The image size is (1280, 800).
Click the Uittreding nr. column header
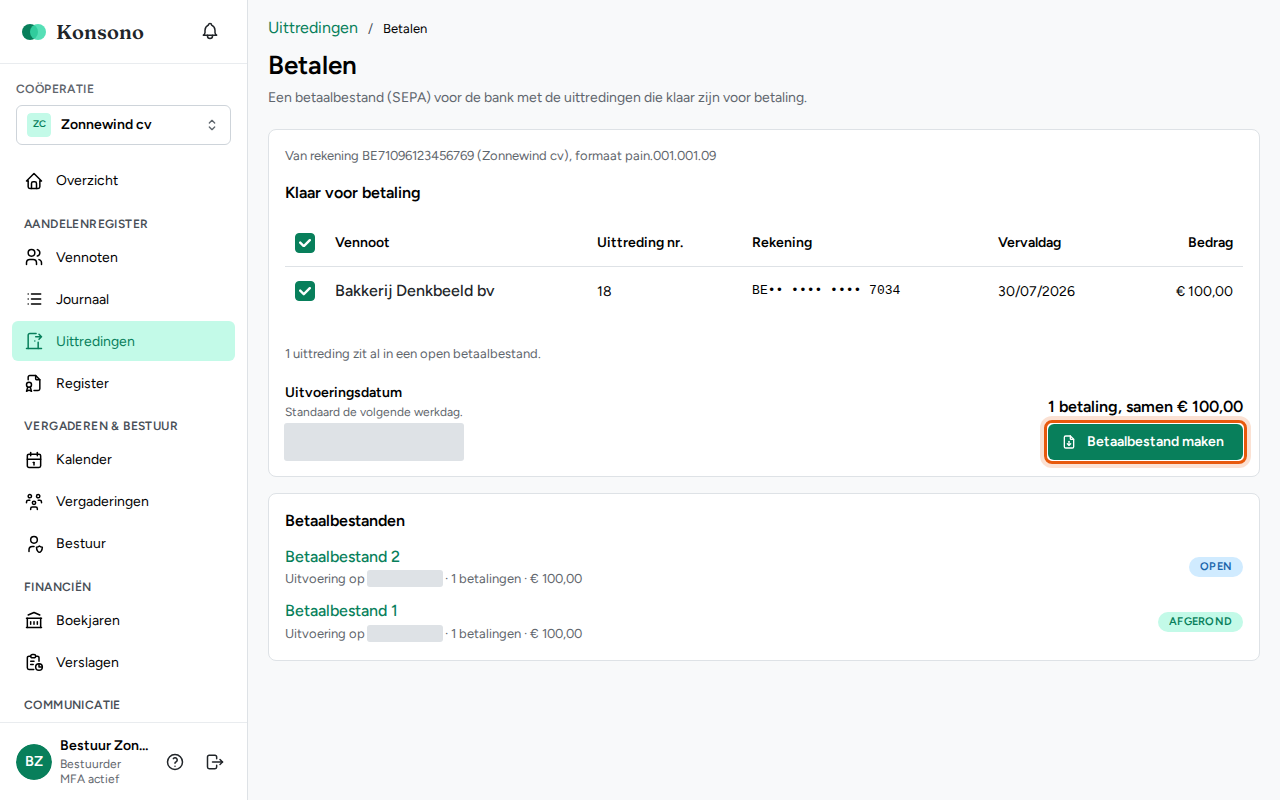pos(640,243)
